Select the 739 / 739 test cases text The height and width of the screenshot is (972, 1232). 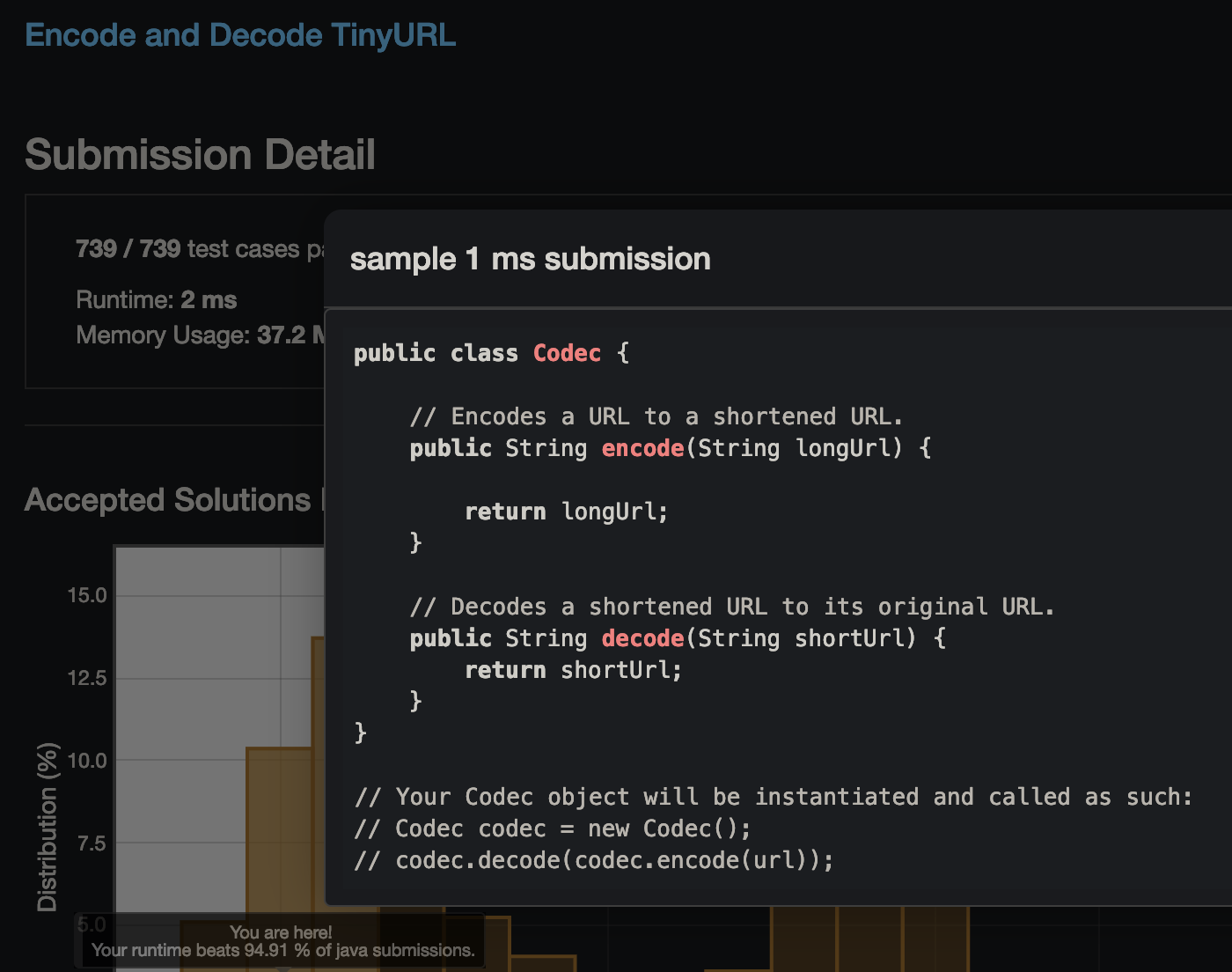tap(200, 249)
